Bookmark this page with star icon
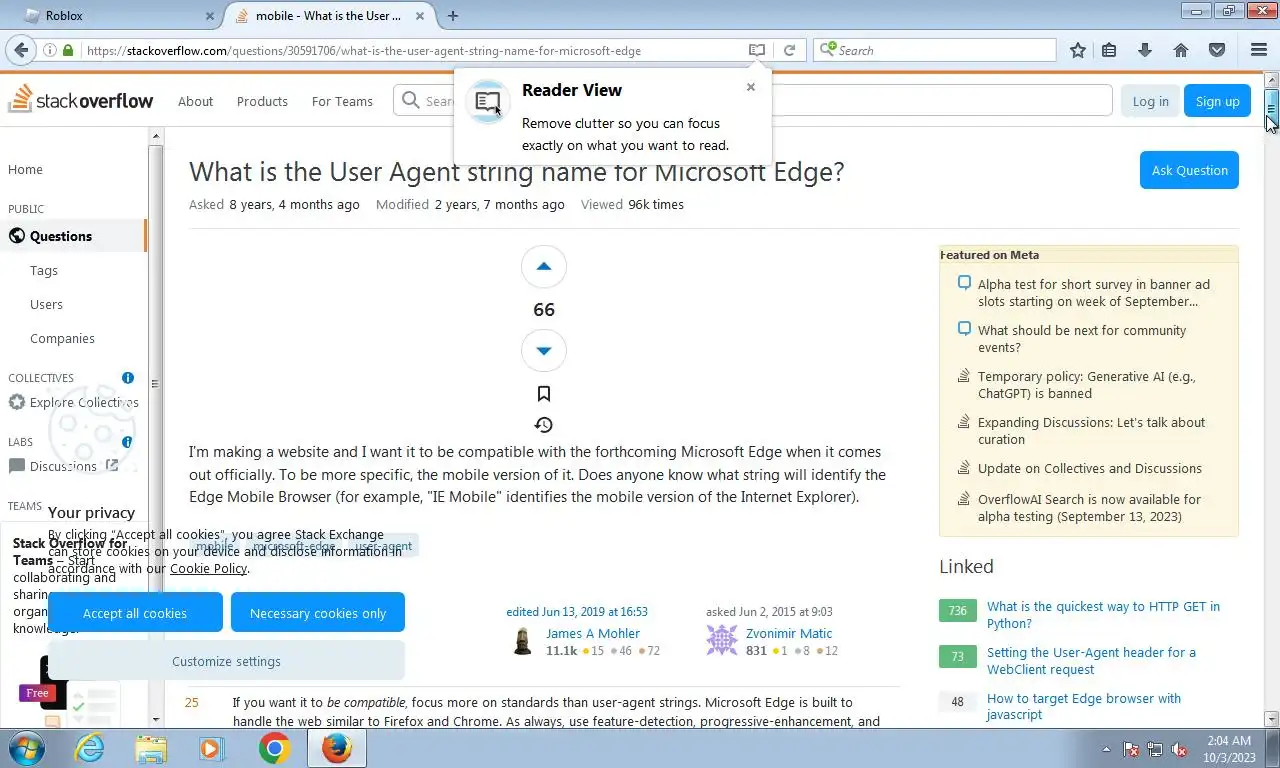The width and height of the screenshot is (1280, 768). tap(1077, 50)
